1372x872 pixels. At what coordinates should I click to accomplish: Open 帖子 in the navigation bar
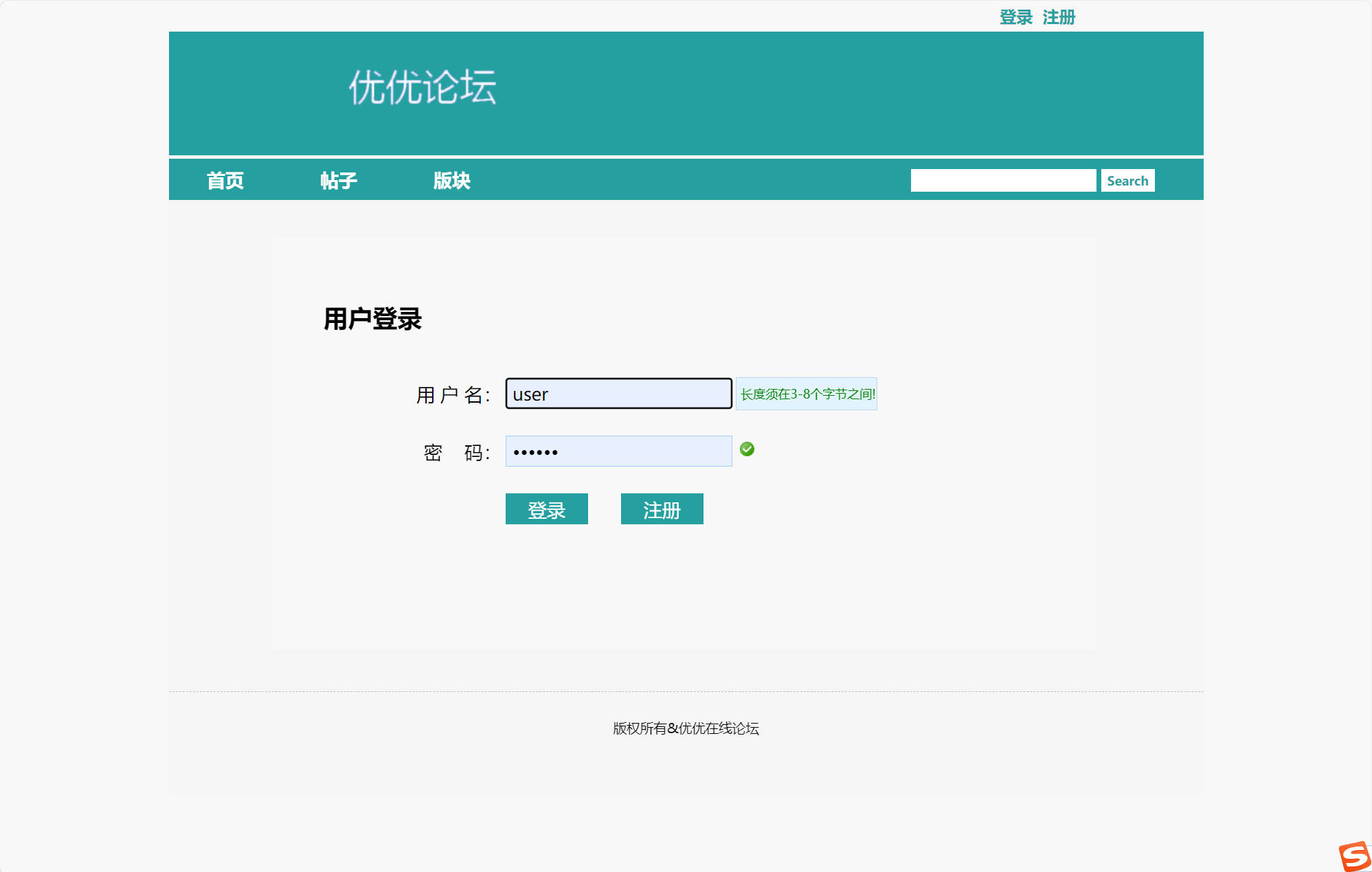339,179
